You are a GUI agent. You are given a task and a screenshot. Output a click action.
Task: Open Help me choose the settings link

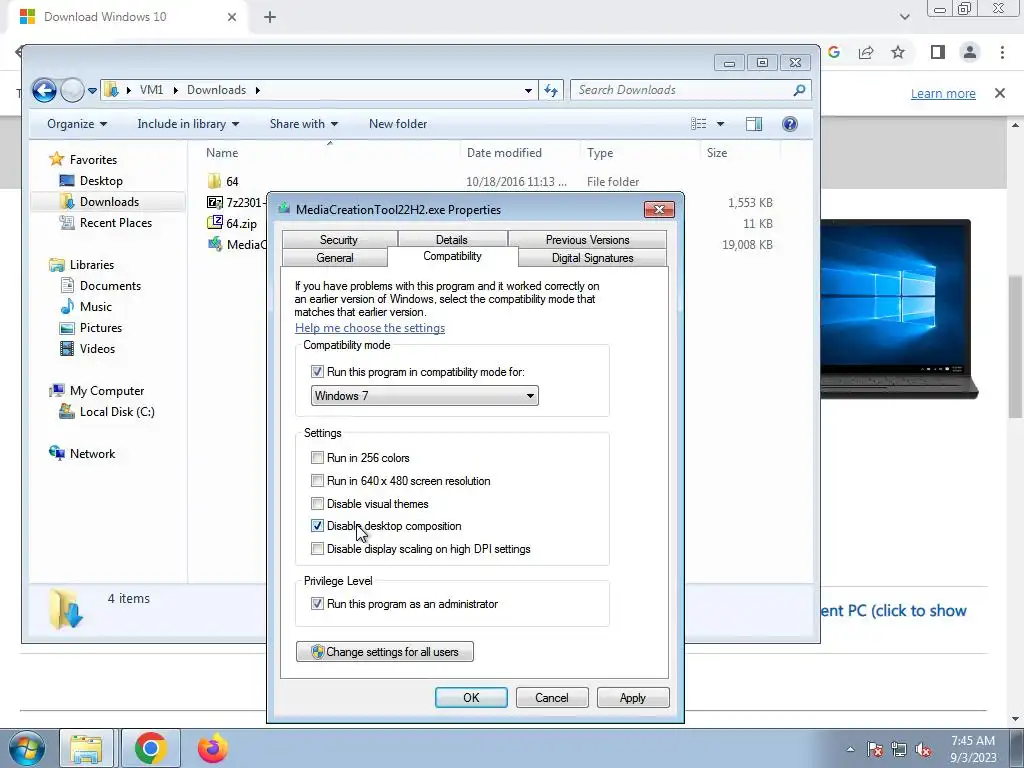pyautogui.click(x=370, y=328)
